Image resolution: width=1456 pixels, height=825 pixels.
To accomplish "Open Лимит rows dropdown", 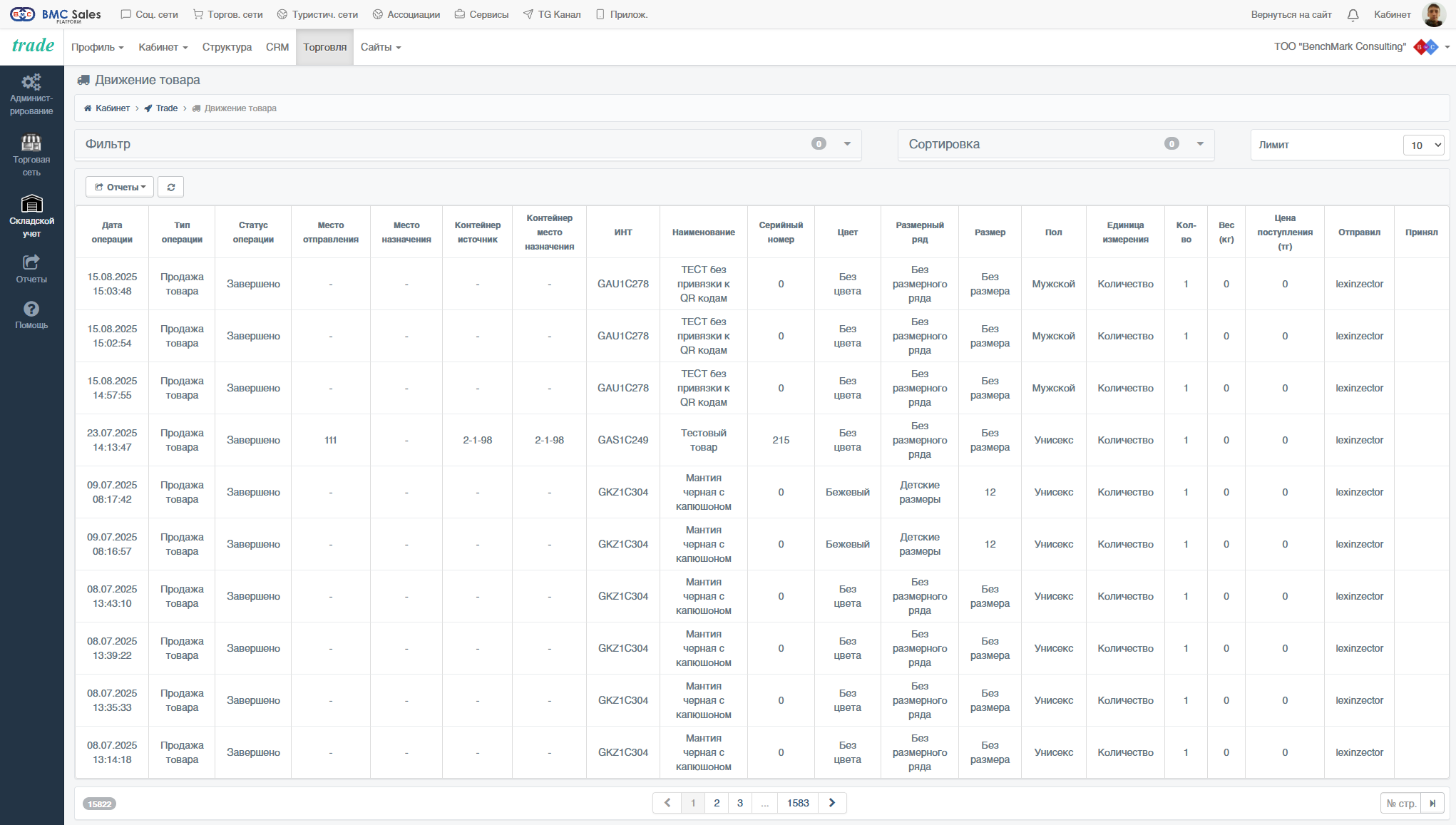I will pos(1423,145).
